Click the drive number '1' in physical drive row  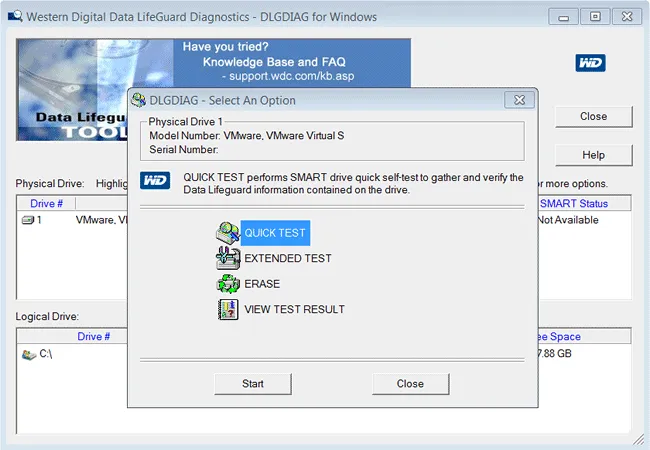coord(39,220)
